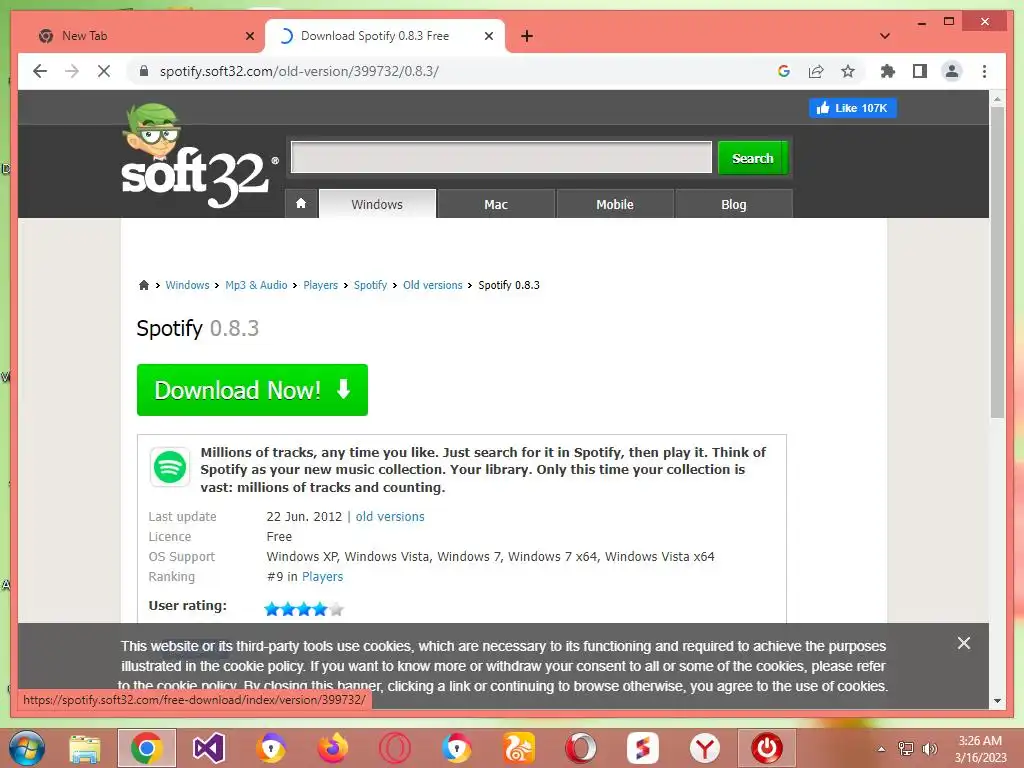Go back using the browser back arrow

[x=40, y=71]
